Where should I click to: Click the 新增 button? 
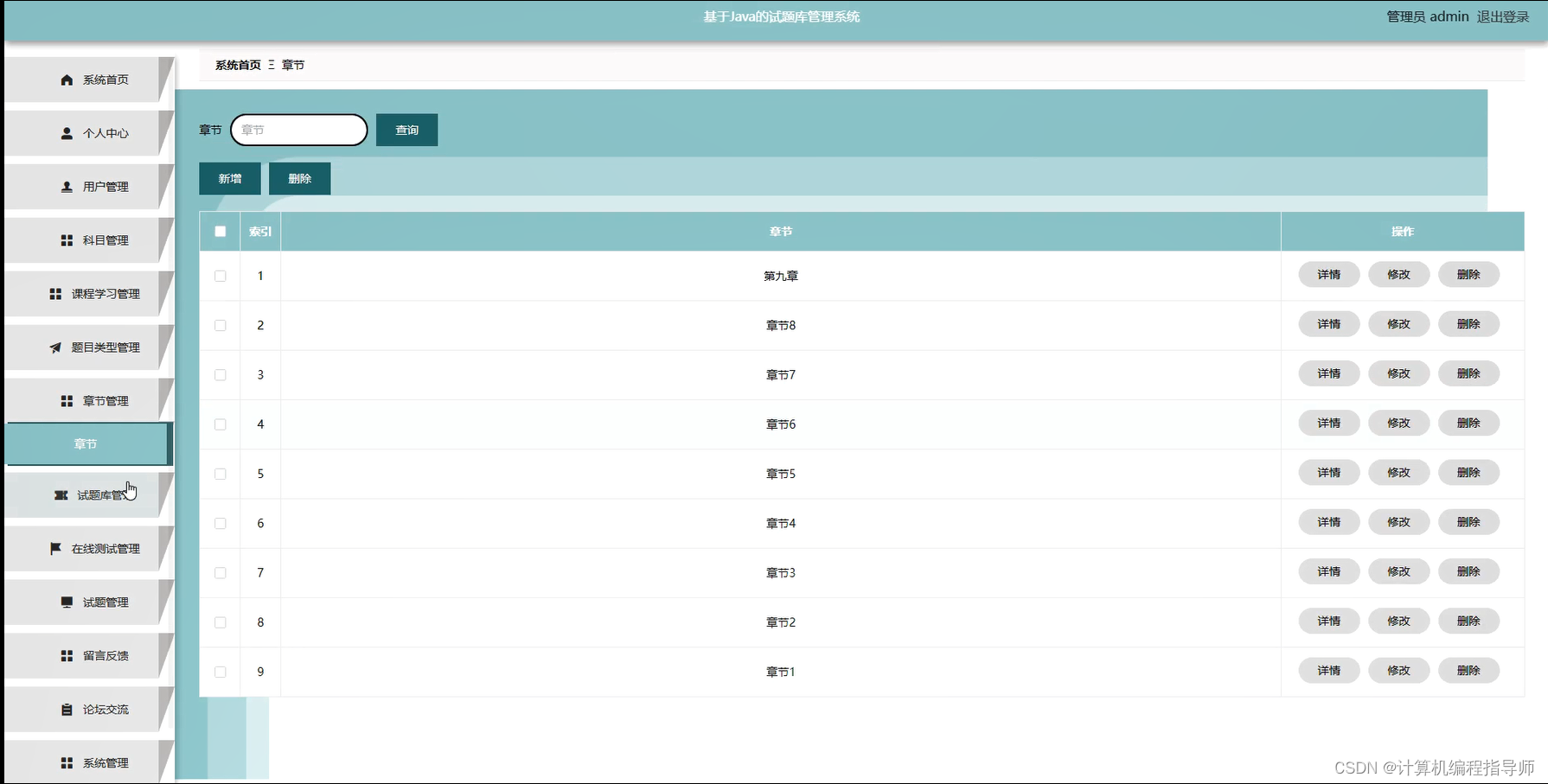(x=230, y=179)
